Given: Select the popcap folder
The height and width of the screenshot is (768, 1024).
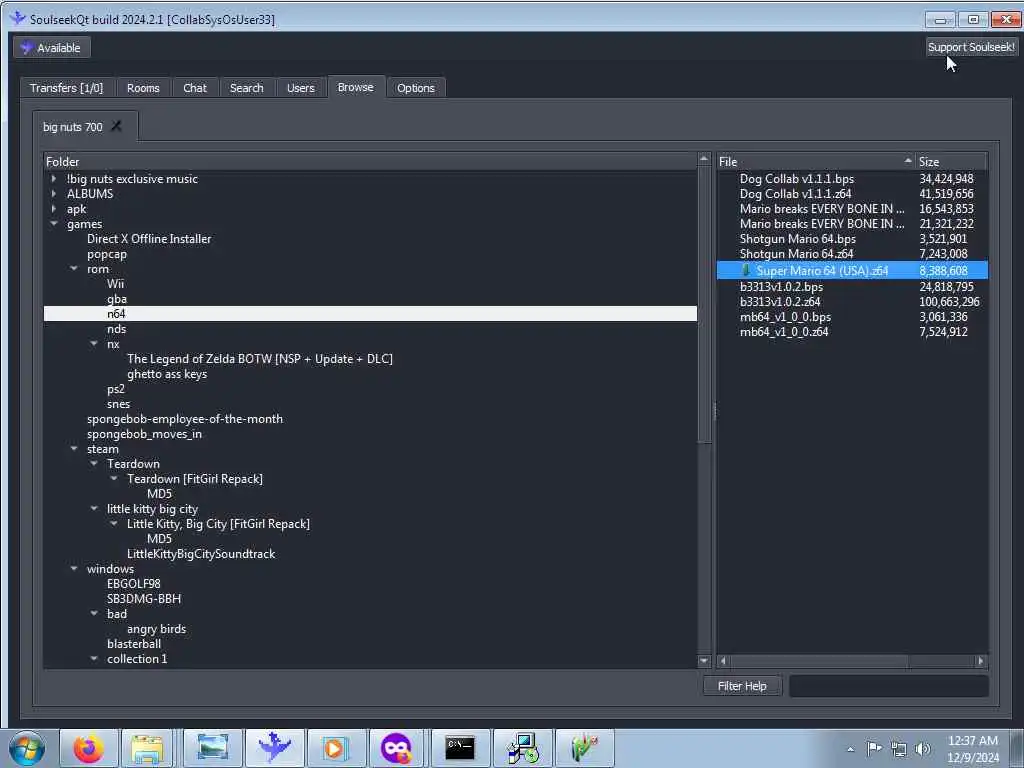Looking at the screenshot, I should 106,254.
